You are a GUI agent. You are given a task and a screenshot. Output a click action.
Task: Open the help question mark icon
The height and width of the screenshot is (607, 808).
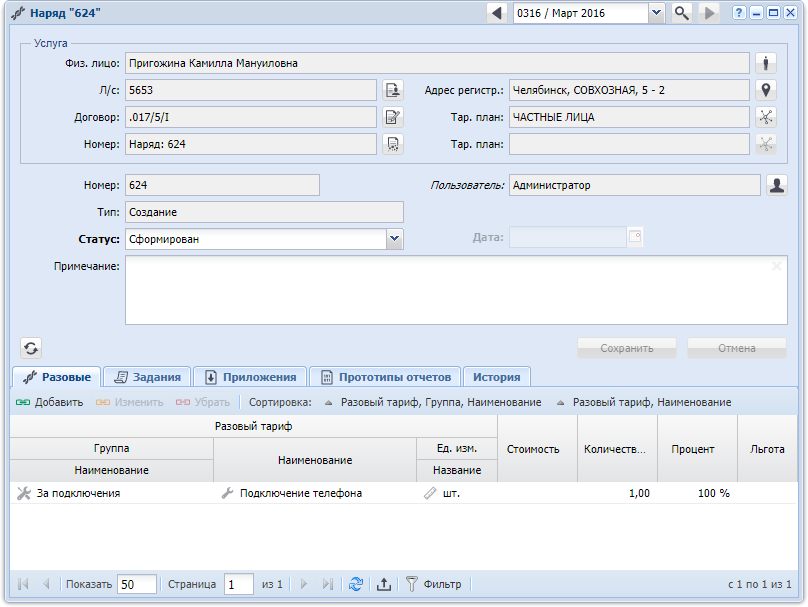739,13
